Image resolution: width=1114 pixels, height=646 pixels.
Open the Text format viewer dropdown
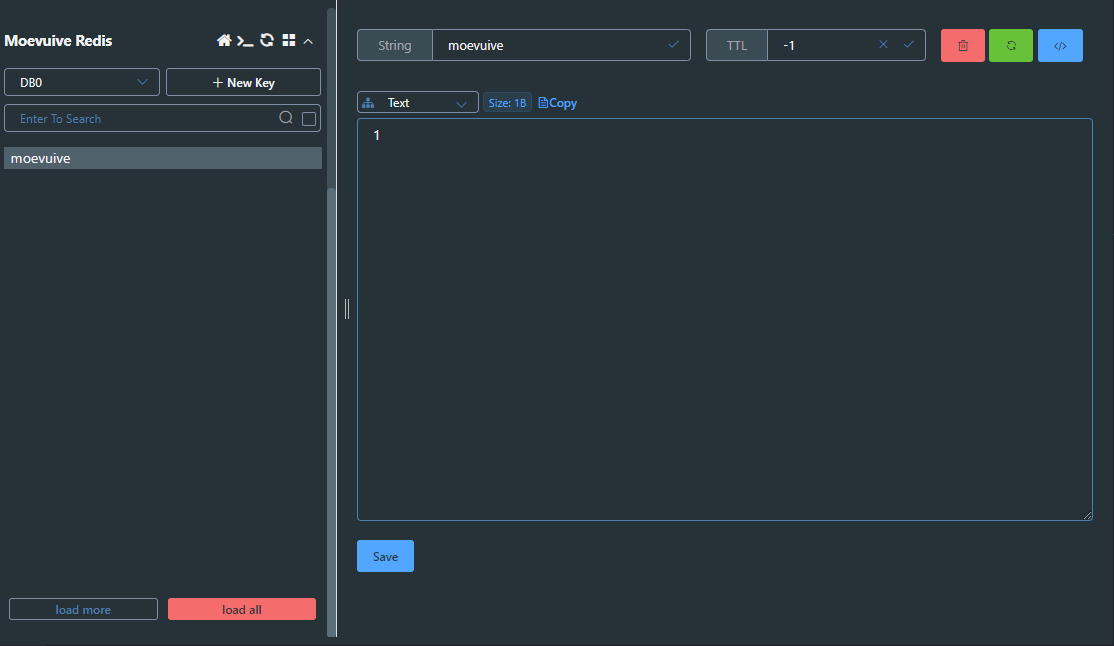(x=418, y=102)
